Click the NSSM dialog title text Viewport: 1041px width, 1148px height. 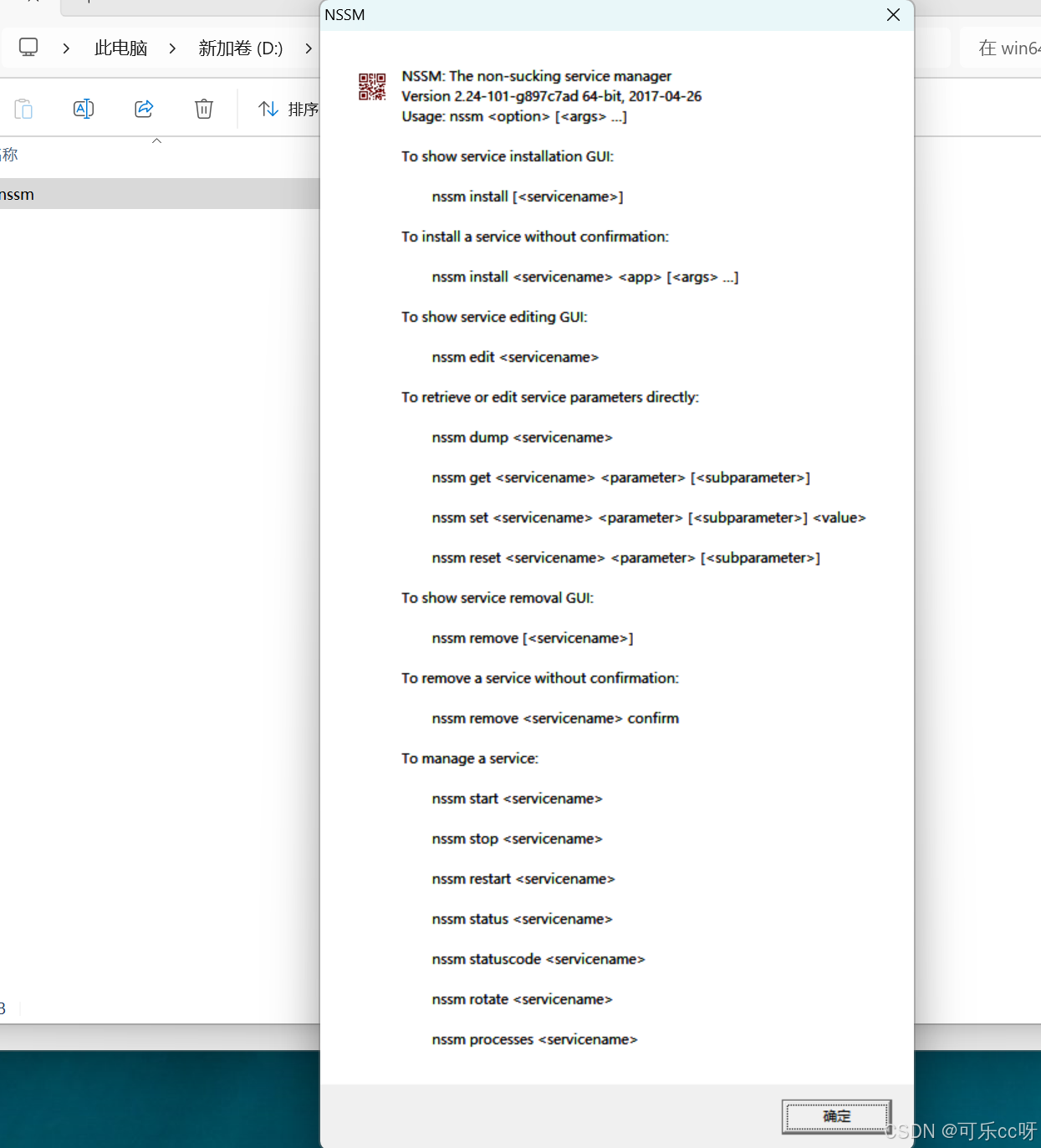coord(344,15)
